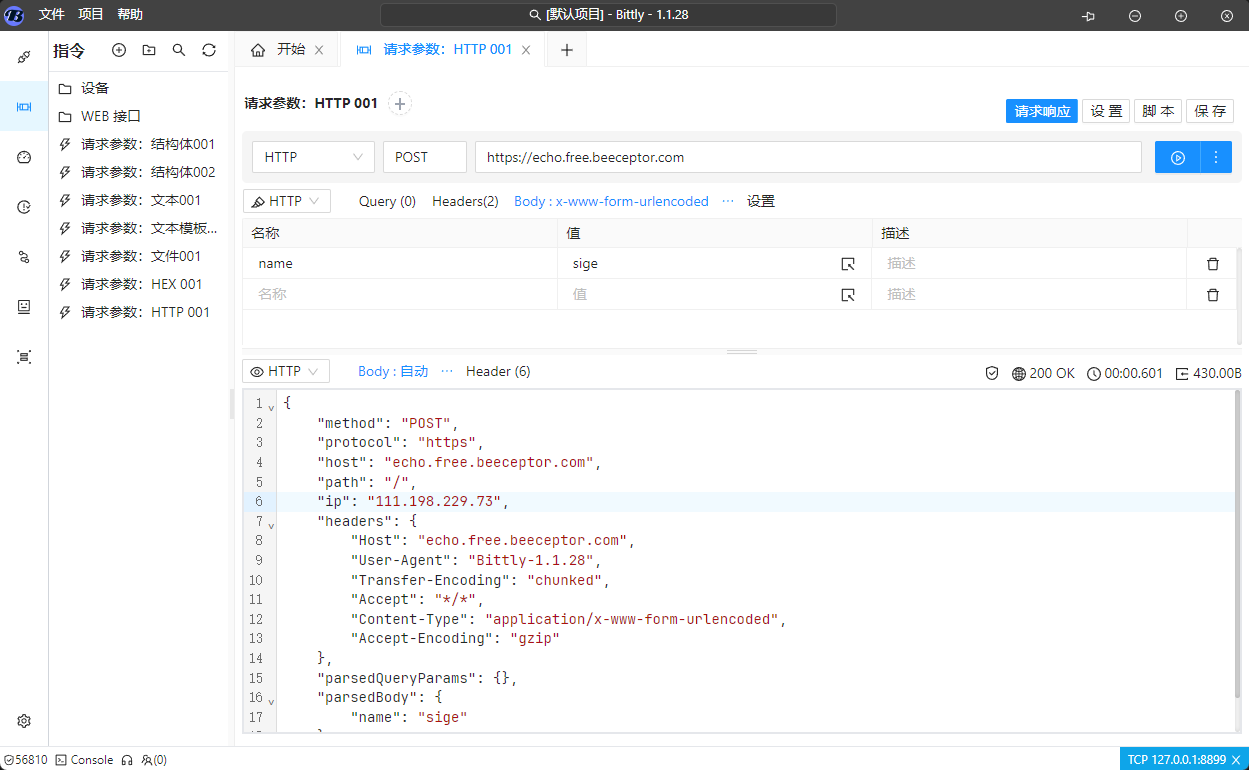Click the search icon in command panel
The height and width of the screenshot is (770, 1249).
click(x=179, y=50)
